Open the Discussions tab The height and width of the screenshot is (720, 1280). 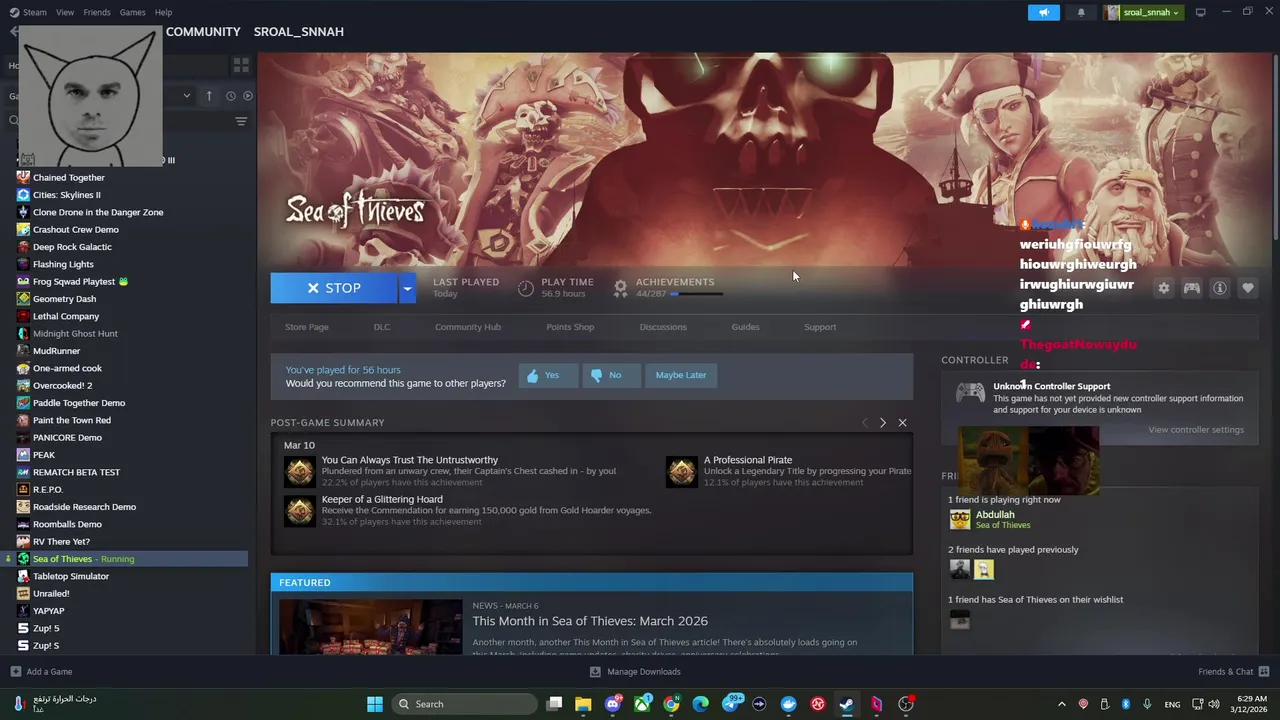[x=663, y=327]
